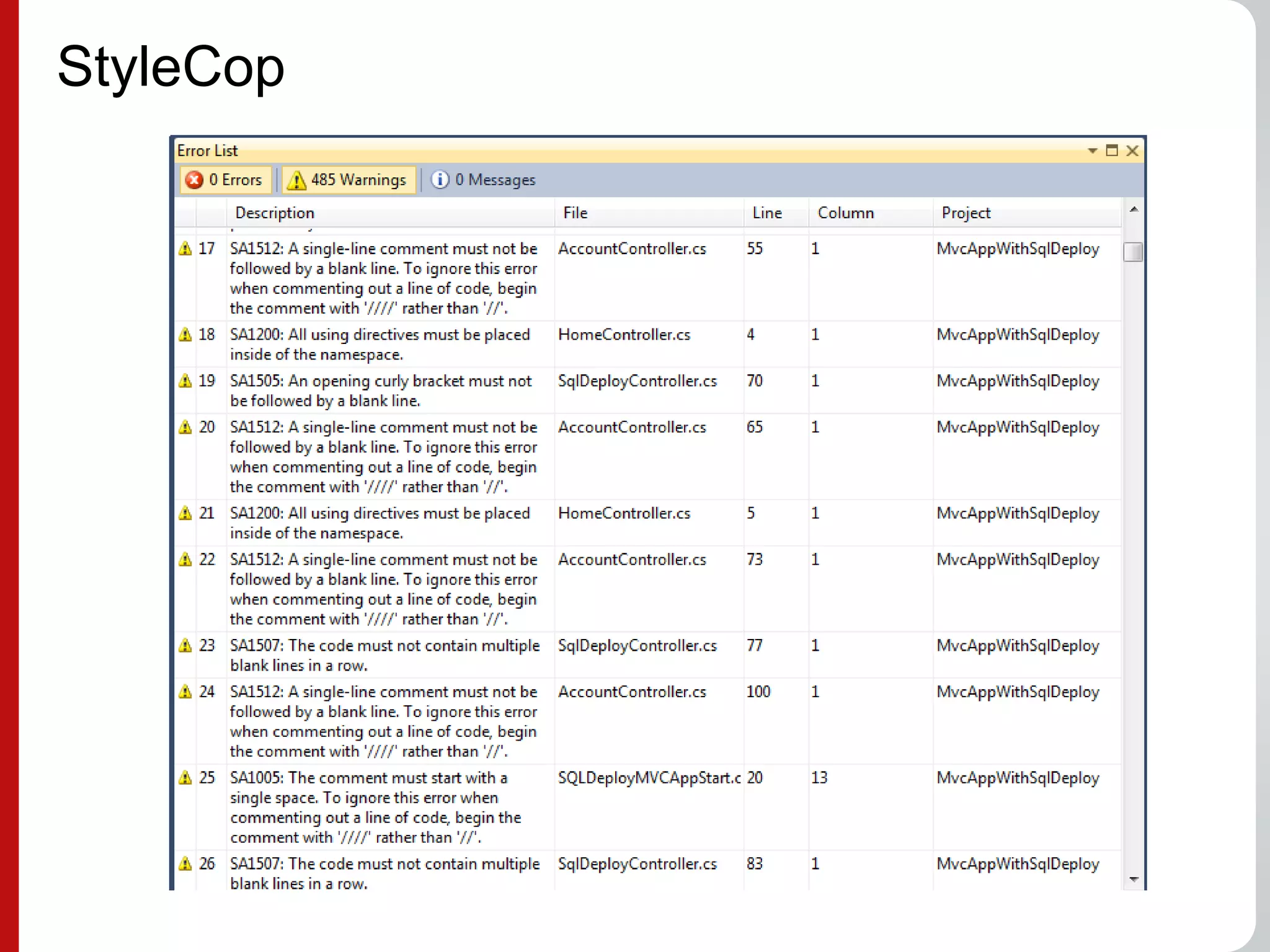
Task: Maximize the Error List panel
Action: [x=1112, y=151]
